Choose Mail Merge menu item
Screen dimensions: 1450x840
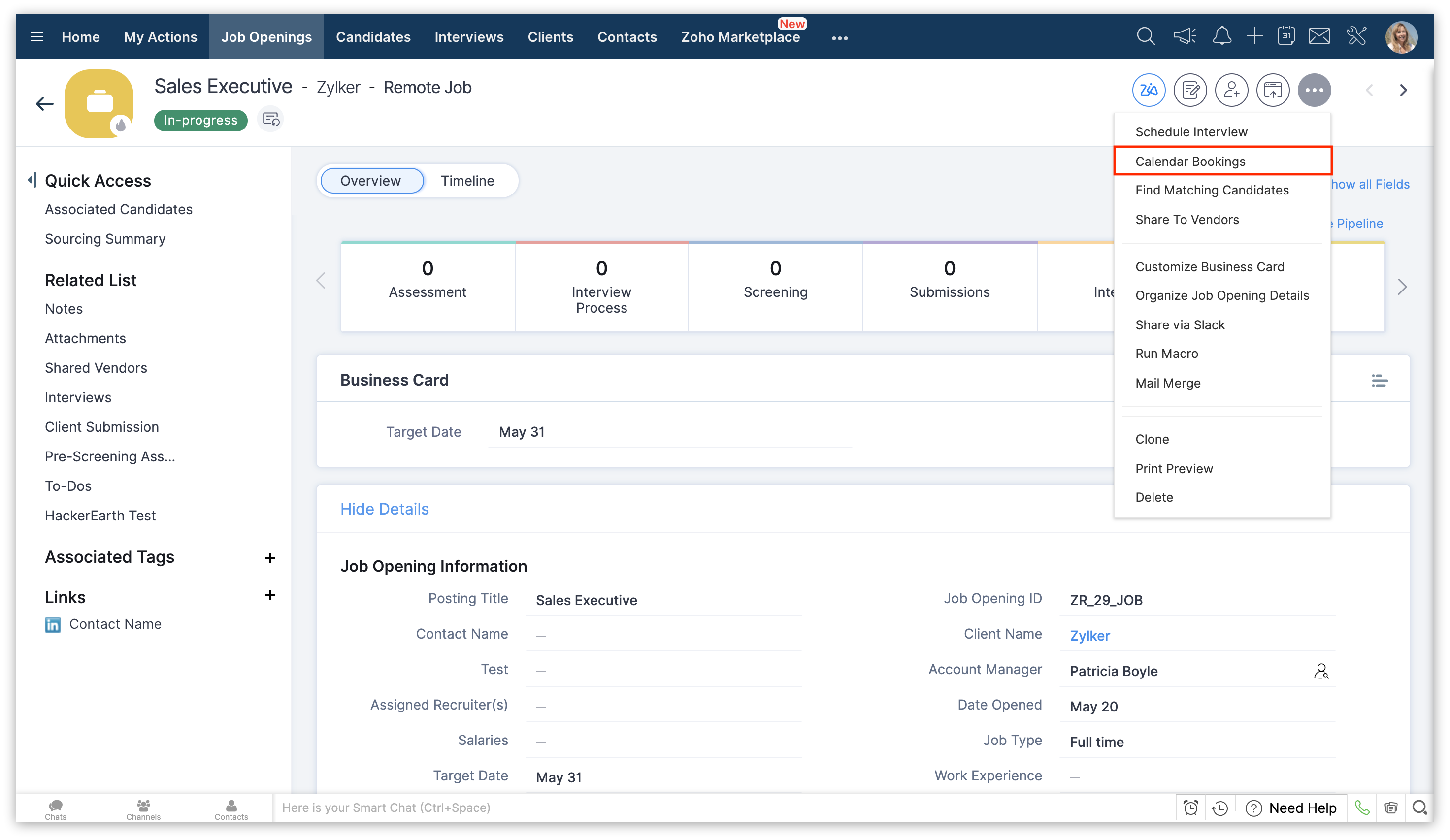1223,383
